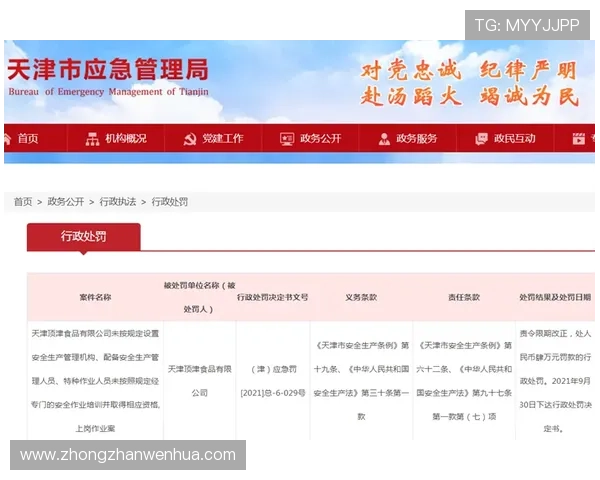
Task: Click the case name cell starting 天津顶津食品有限公司未按规定
Action: tap(95, 381)
